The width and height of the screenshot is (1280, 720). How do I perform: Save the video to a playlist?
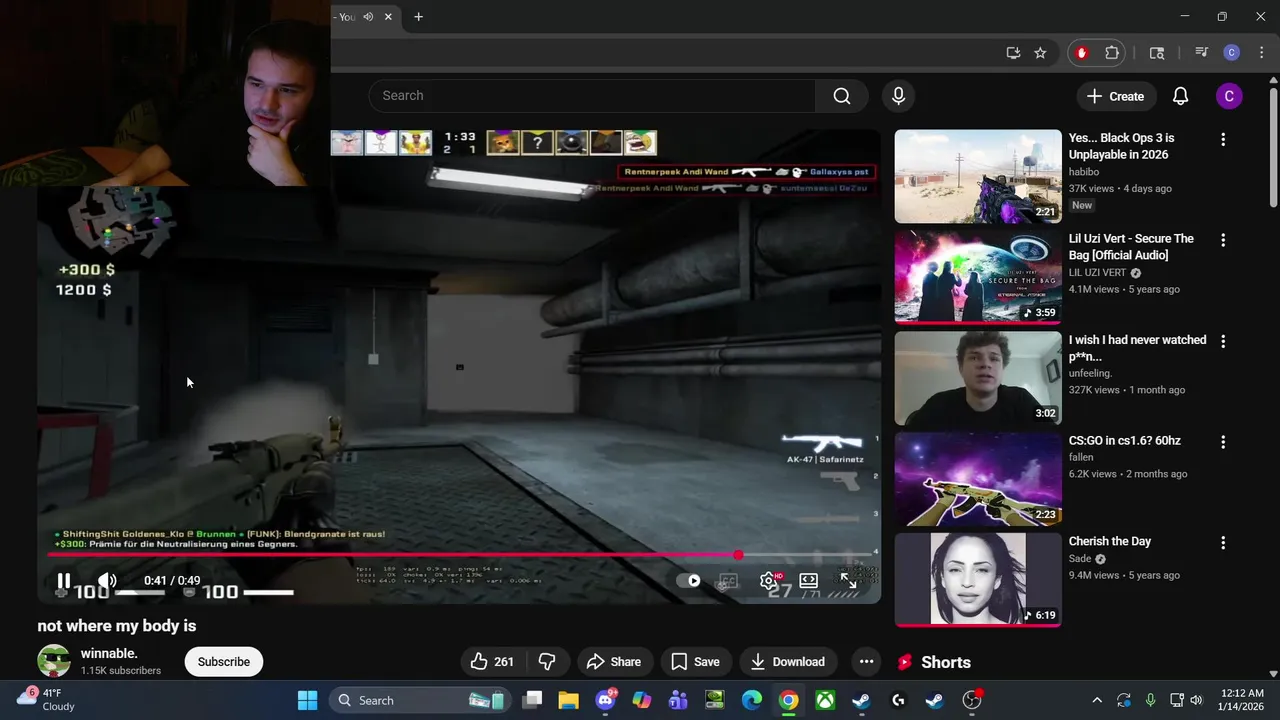[695, 662]
